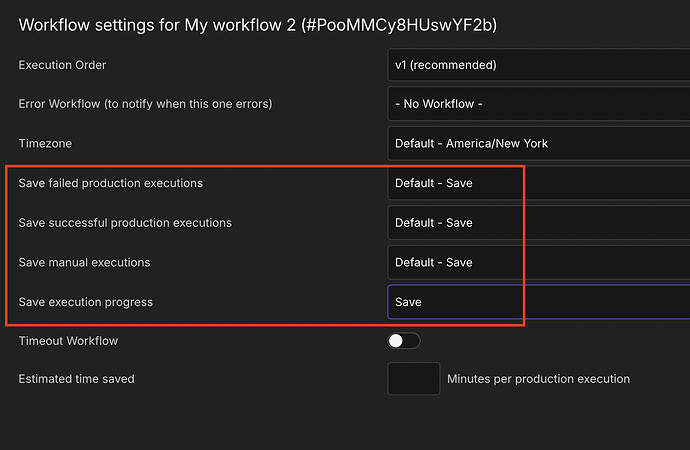Click the Save manual executions label
Image resolution: width=690 pixels, height=450 pixels.
[84, 262]
